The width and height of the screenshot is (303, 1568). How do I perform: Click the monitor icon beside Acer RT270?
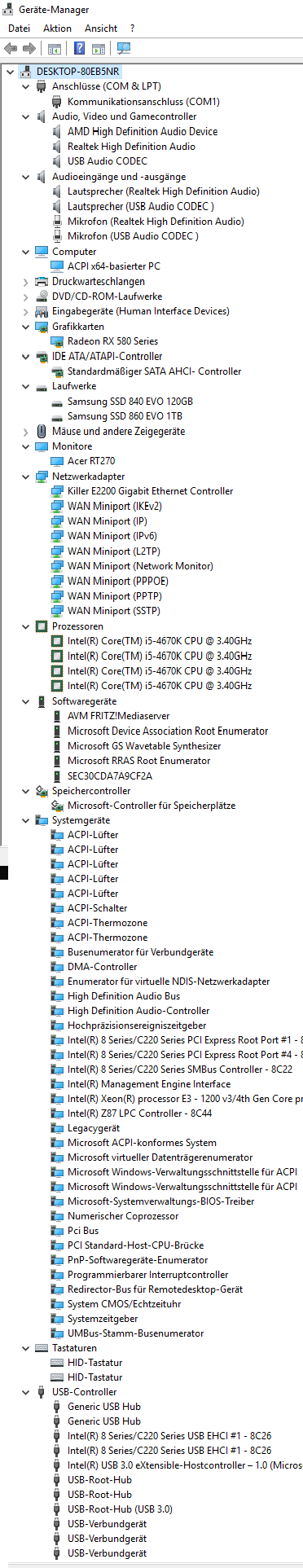[57, 461]
